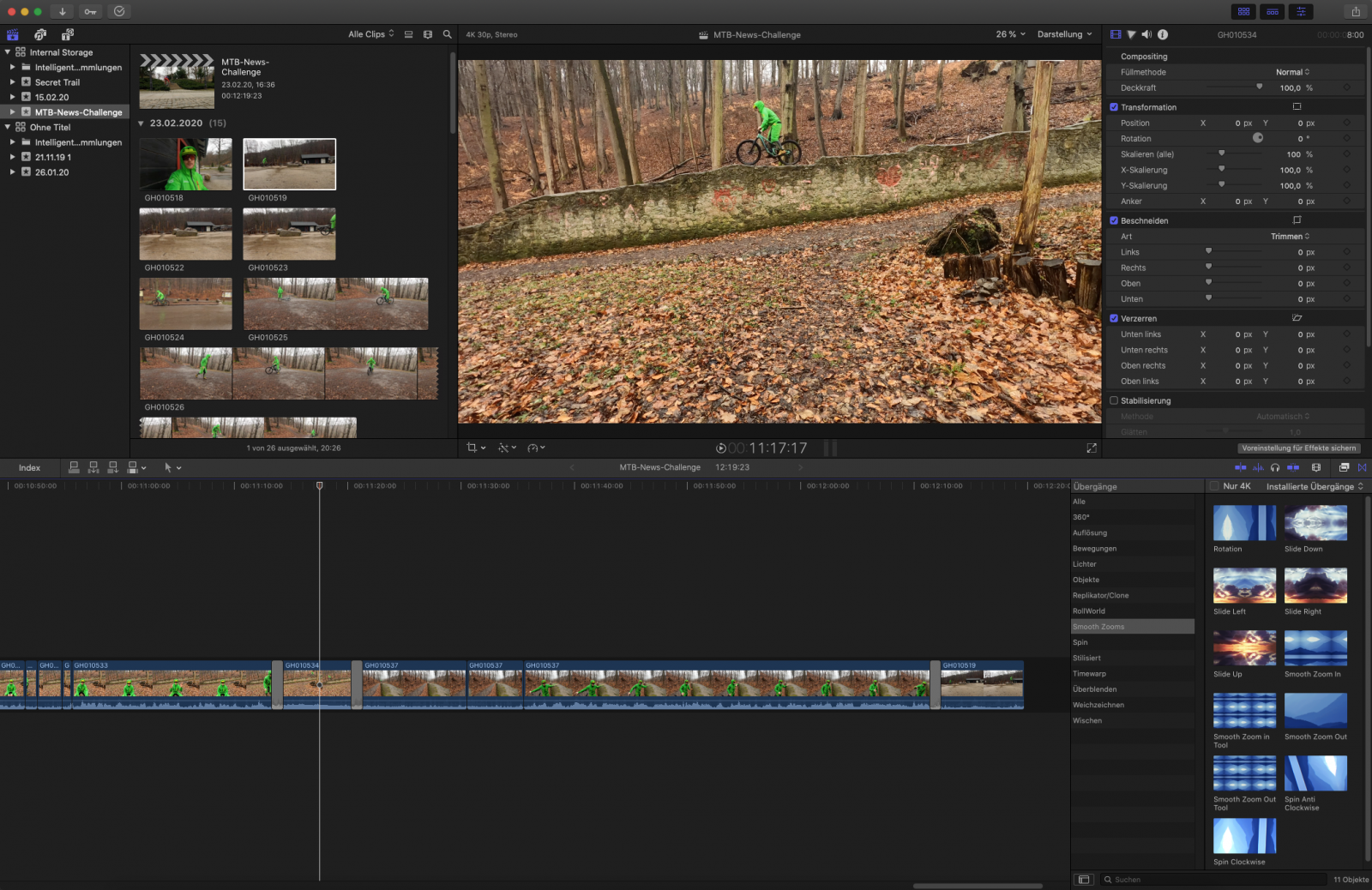Toggle clip appearance list icon in browser
The height and width of the screenshot is (890, 1372).
point(408,34)
